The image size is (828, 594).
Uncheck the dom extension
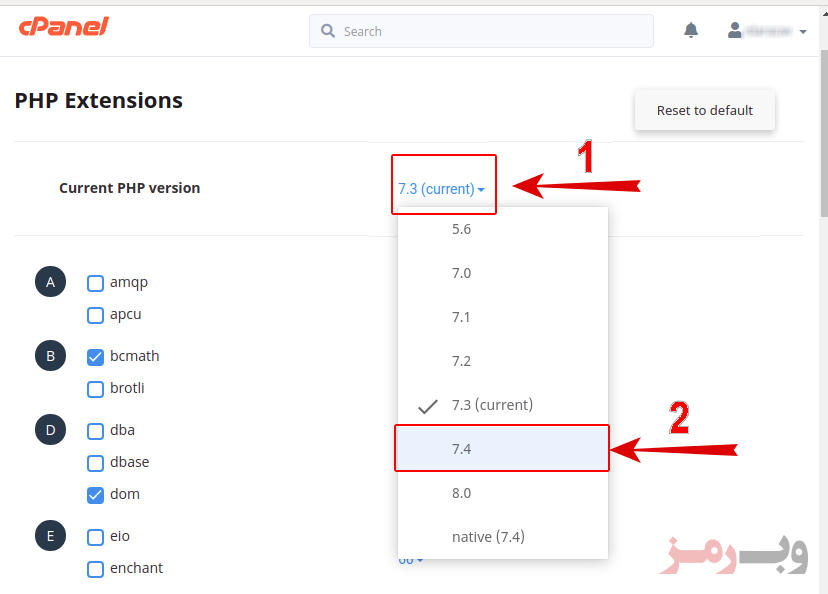95,495
